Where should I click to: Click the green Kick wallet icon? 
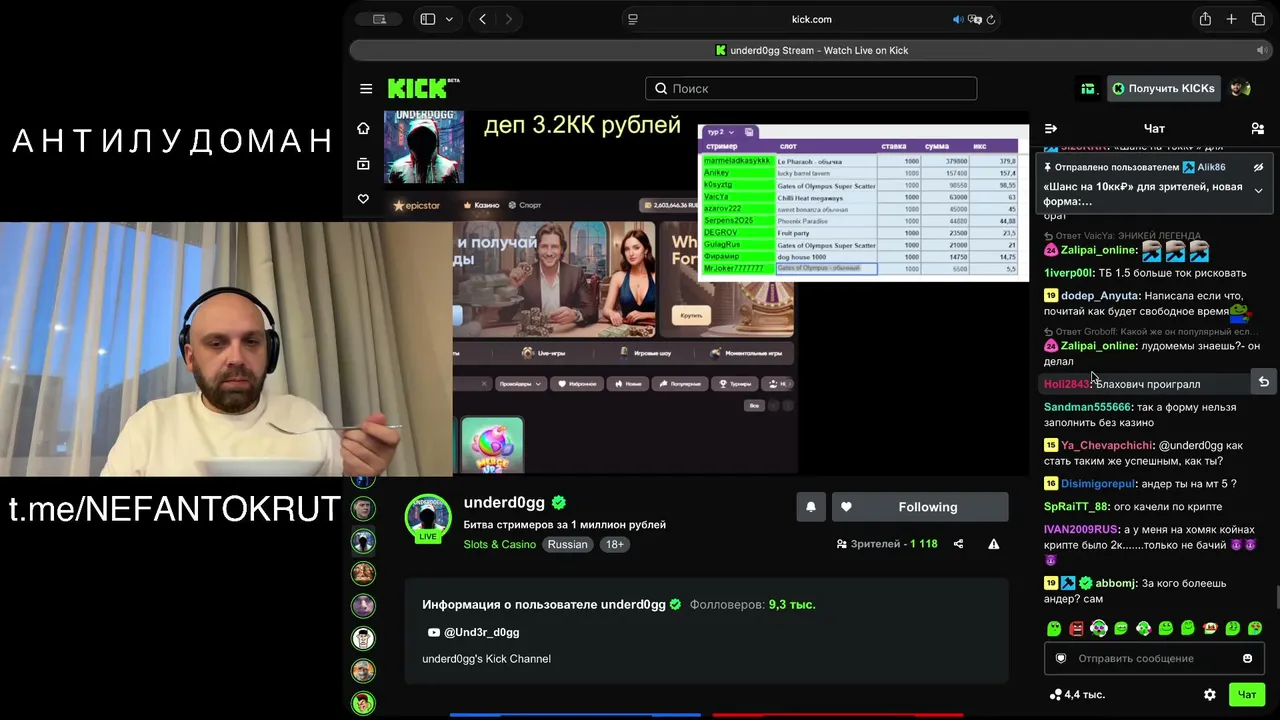tap(1088, 89)
